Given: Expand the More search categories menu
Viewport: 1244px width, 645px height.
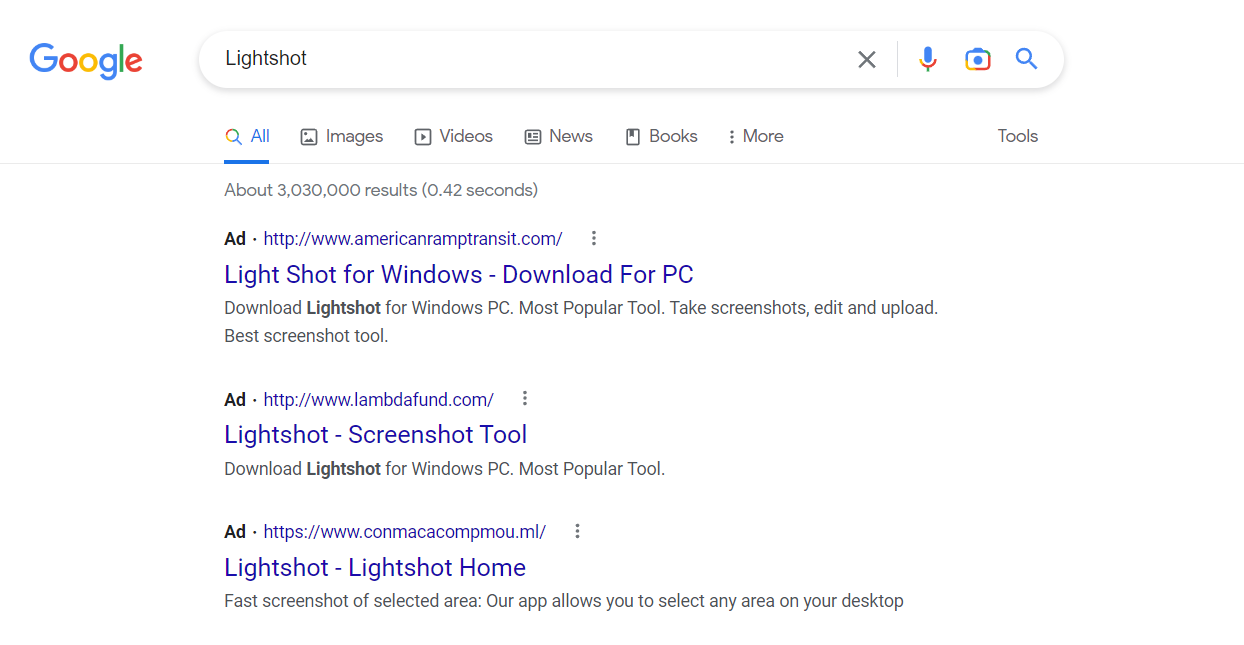Looking at the screenshot, I should click(755, 137).
